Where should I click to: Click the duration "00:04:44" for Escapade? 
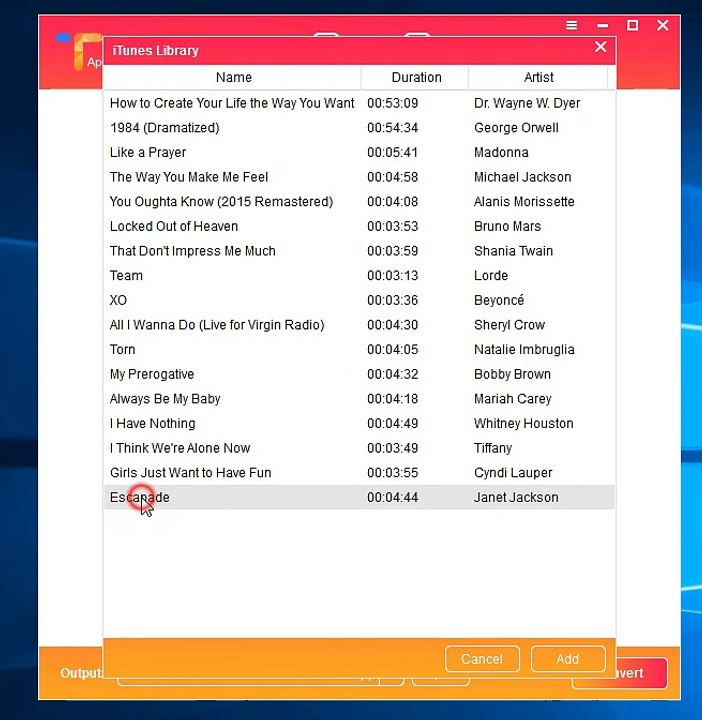(x=393, y=497)
